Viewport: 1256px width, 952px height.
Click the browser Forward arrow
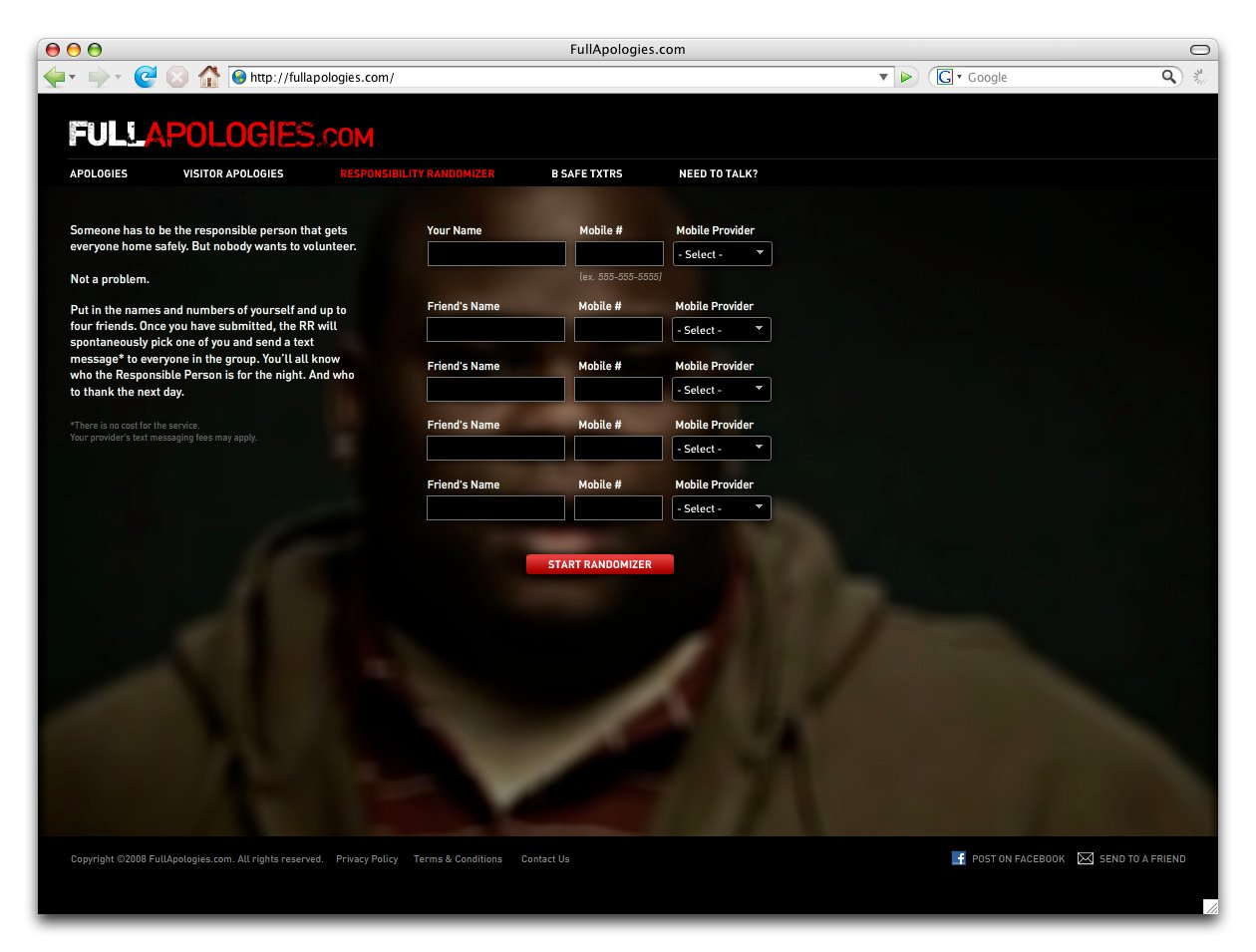98,77
